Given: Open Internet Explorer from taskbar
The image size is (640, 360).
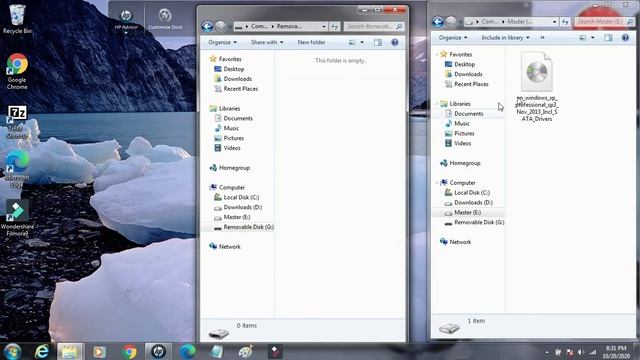Looking at the screenshot, I should coord(42,351).
